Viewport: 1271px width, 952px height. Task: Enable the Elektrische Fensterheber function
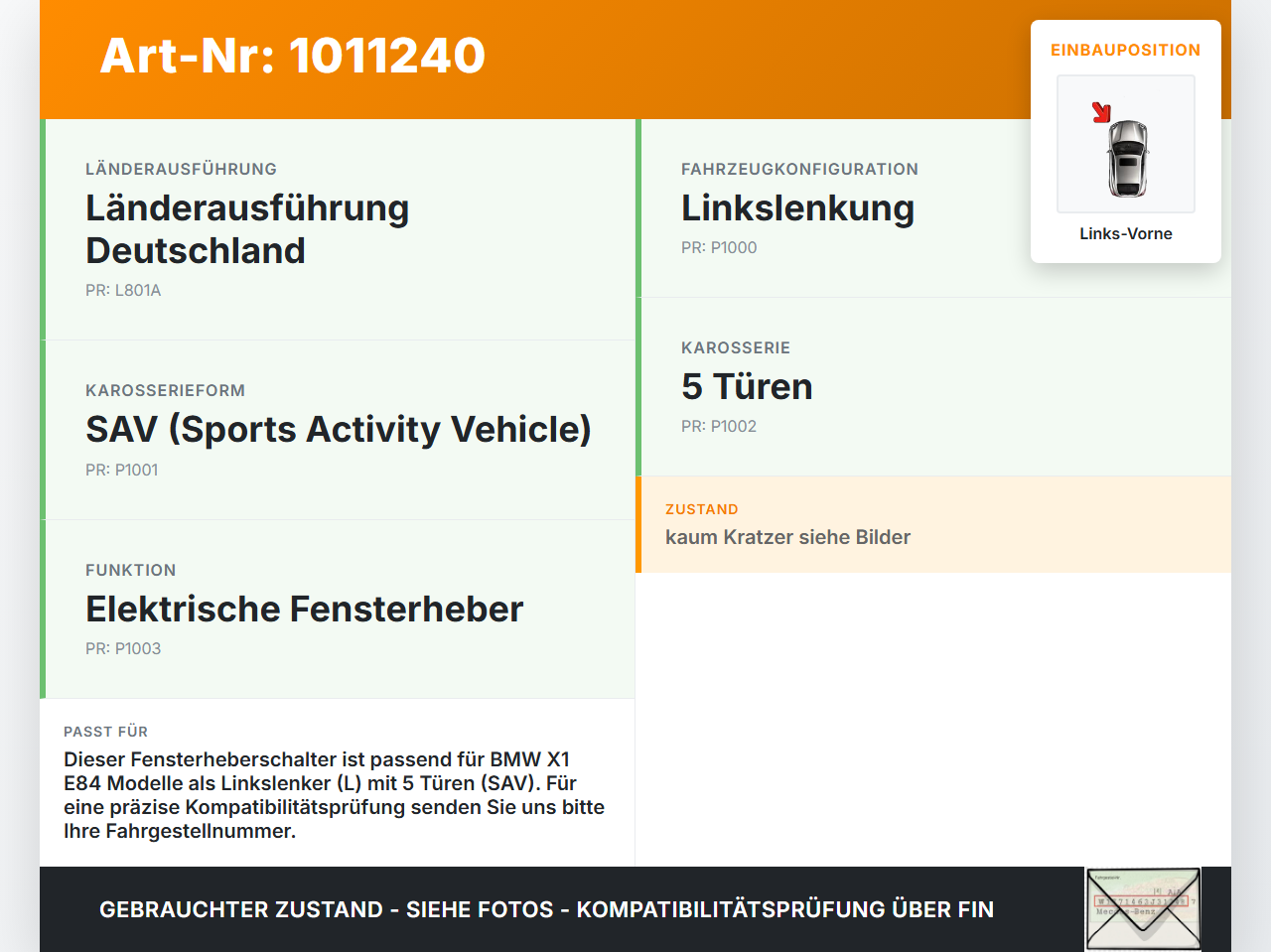pos(304,609)
